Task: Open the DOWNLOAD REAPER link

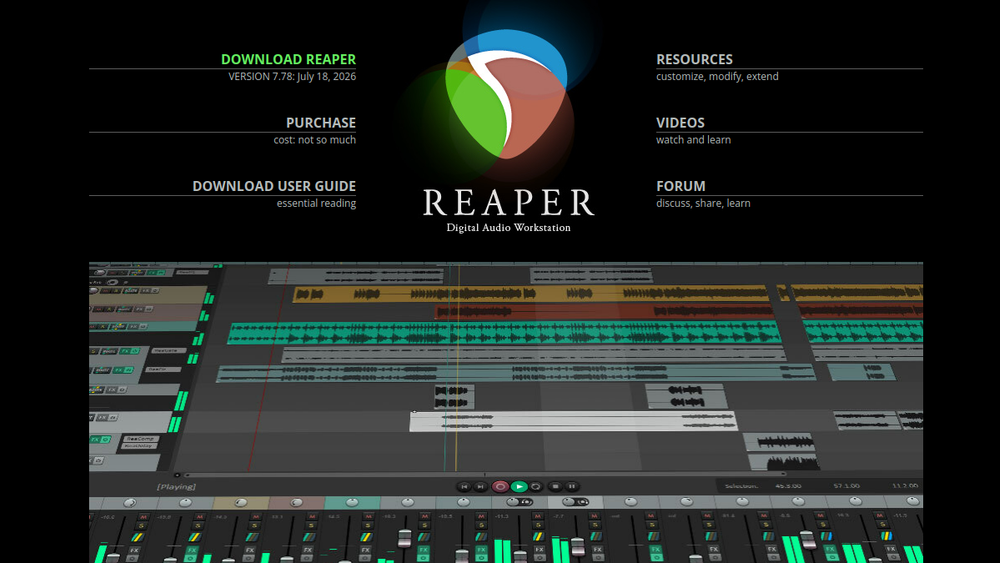Action: 288,59
